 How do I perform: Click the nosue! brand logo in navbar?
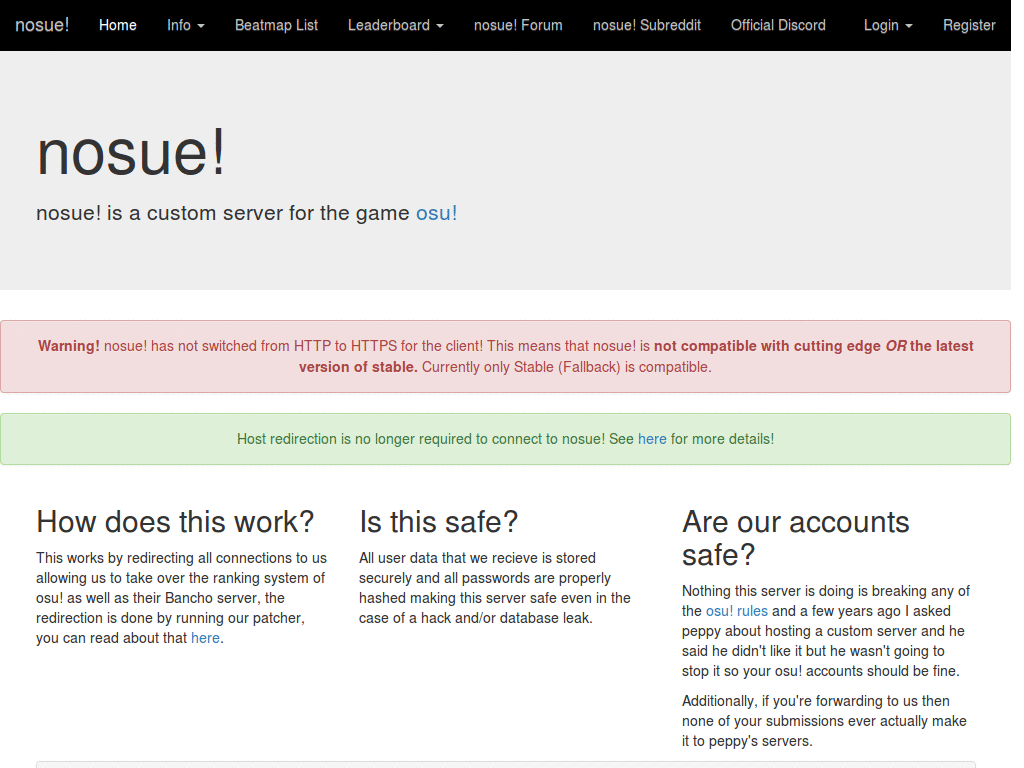coord(42,25)
